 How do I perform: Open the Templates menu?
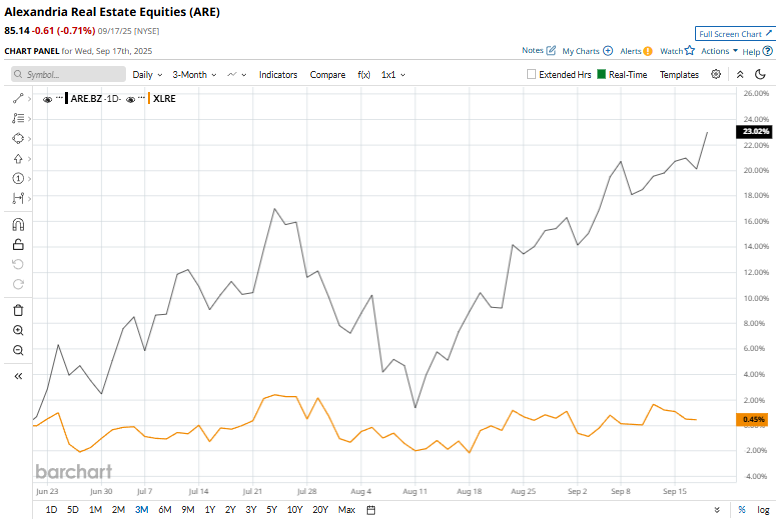point(679,75)
